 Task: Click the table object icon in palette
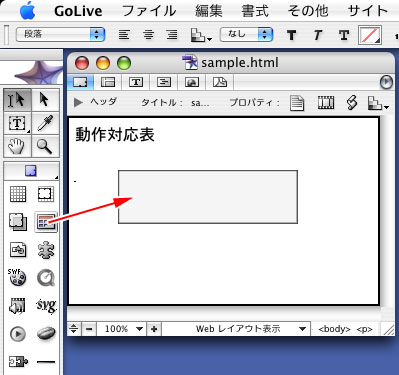click(46, 222)
